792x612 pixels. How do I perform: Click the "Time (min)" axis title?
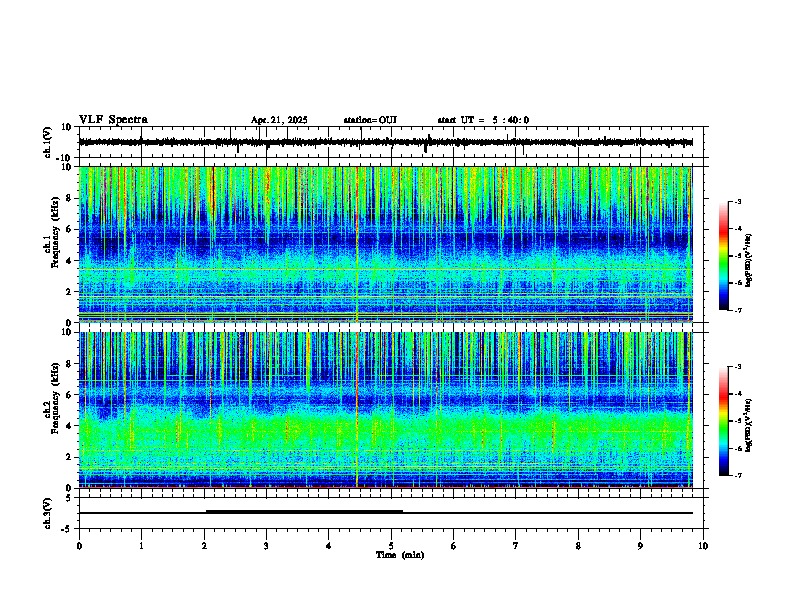pos(400,555)
